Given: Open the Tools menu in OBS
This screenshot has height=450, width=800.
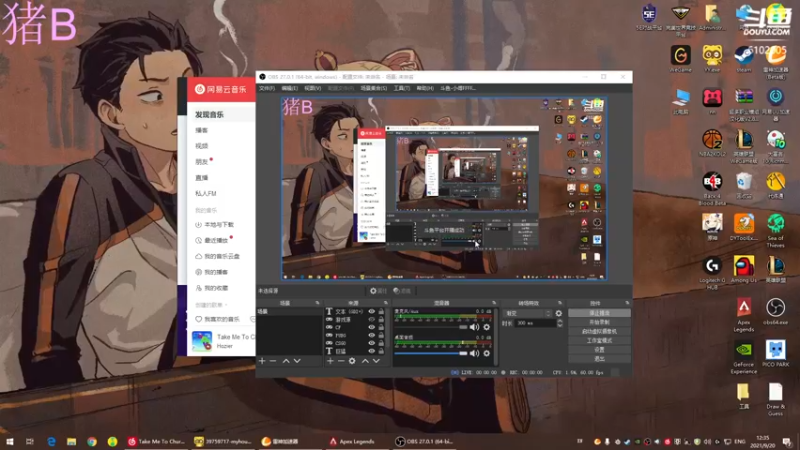Looking at the screenshot, I should coord(402,88).
